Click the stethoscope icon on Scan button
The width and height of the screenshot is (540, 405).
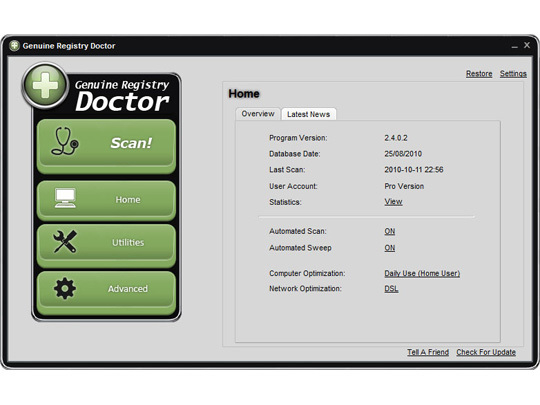[65, 142]
